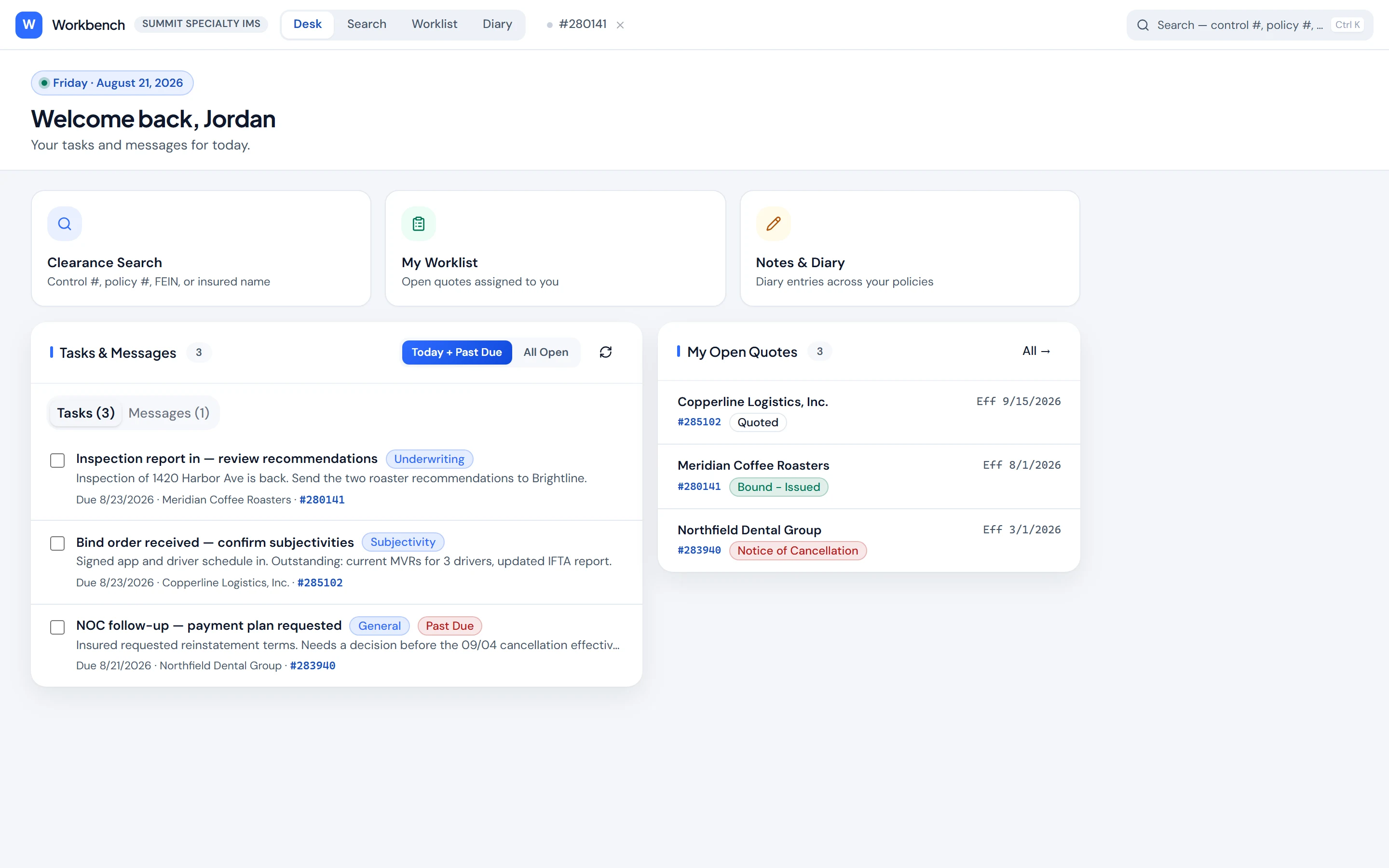Click the SUMMIT SPECIALTY IMS badge
Image resolution: width=1389 pixels, height=868 pixels.
(201, 24)
